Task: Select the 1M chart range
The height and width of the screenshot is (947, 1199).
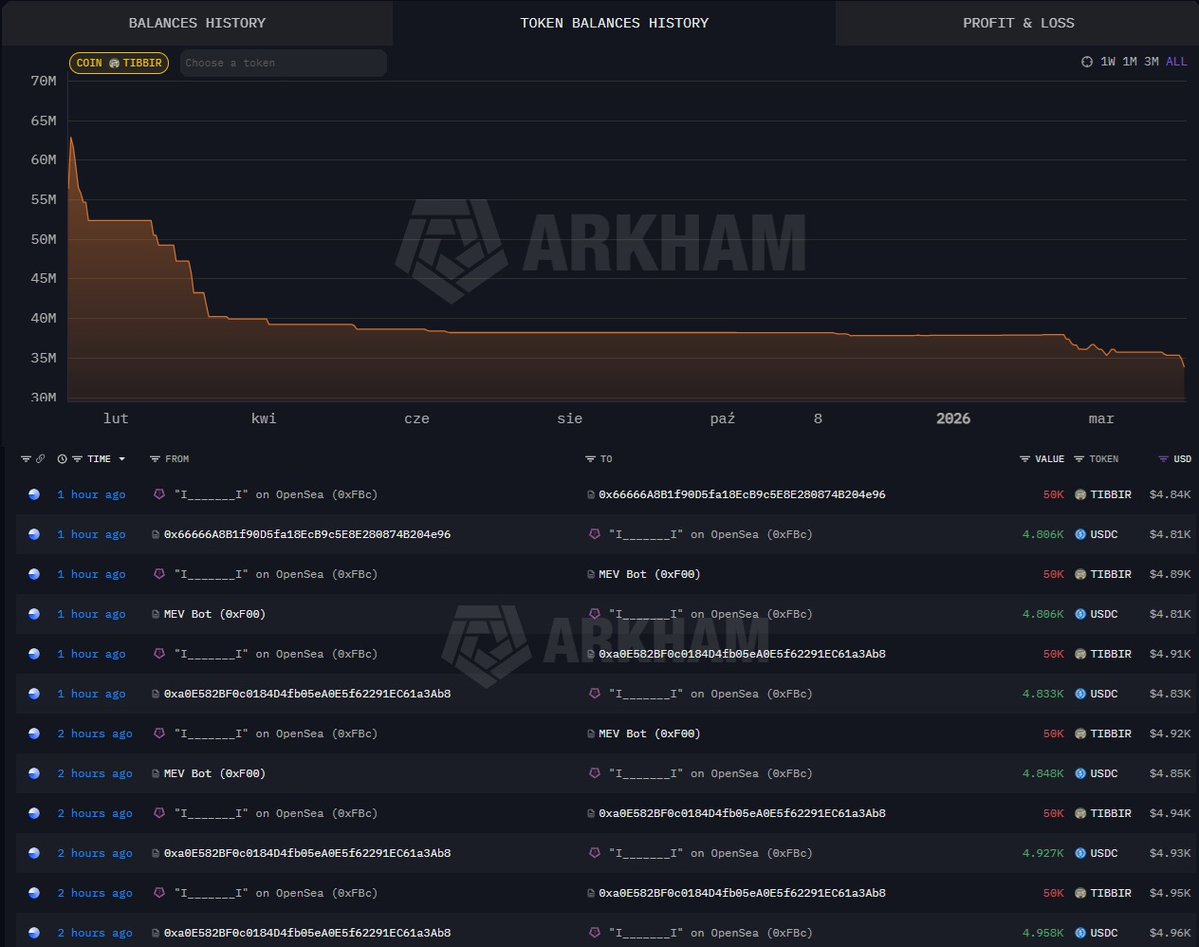Action: point(1129,62)
